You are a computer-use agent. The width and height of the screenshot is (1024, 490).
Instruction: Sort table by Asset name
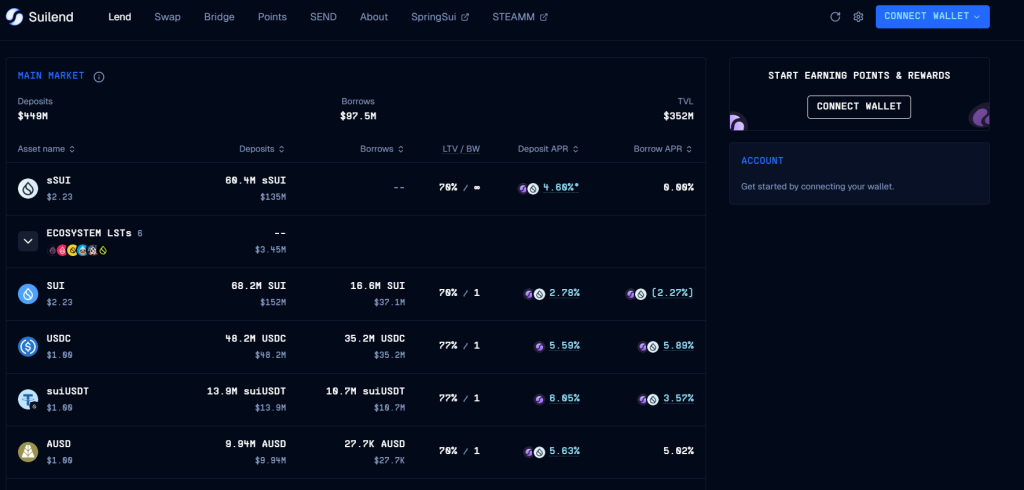46,149
